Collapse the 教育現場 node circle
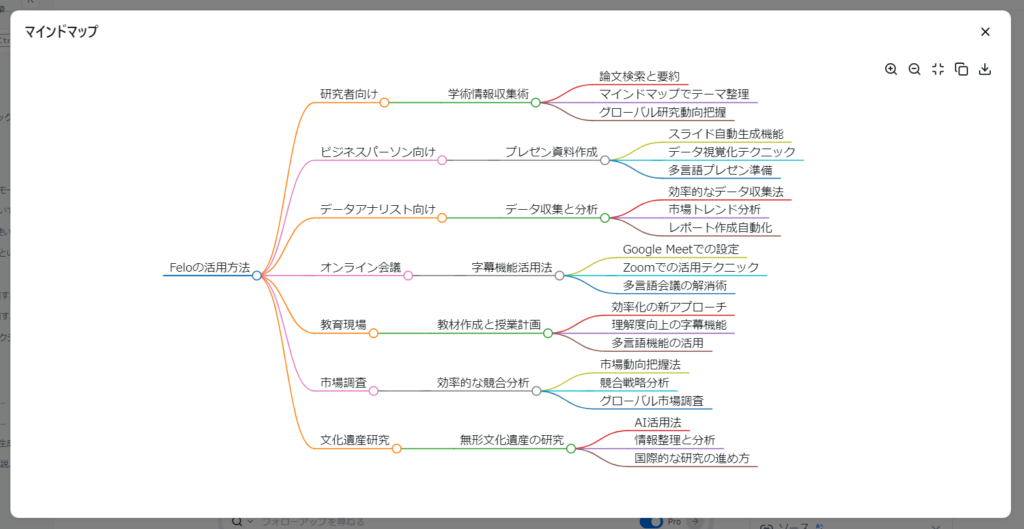Viewport: 1024px width, 529px height. tap(374, 333)
